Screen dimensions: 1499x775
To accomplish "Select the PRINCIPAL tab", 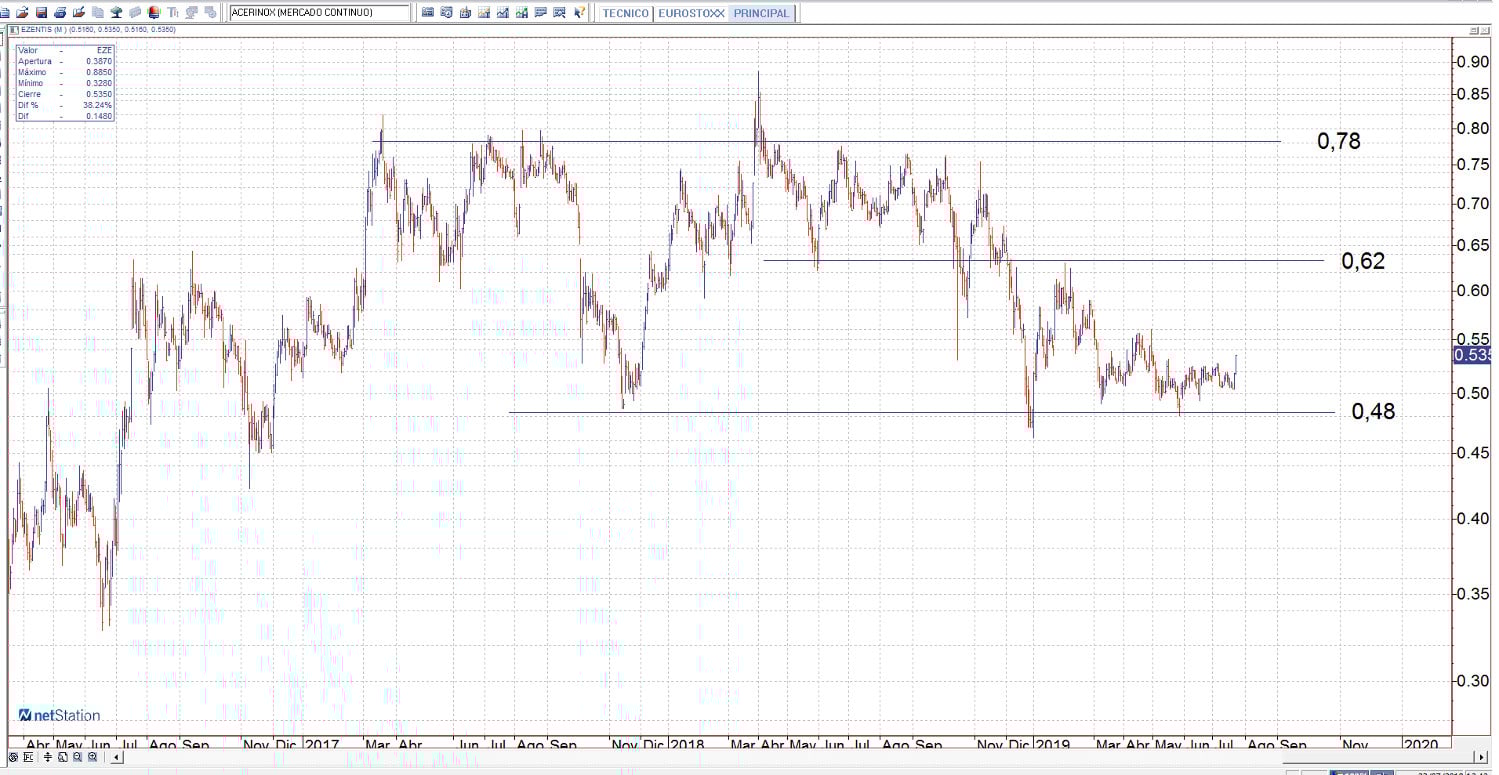I will pyautogui.click(x=761, y=13).
